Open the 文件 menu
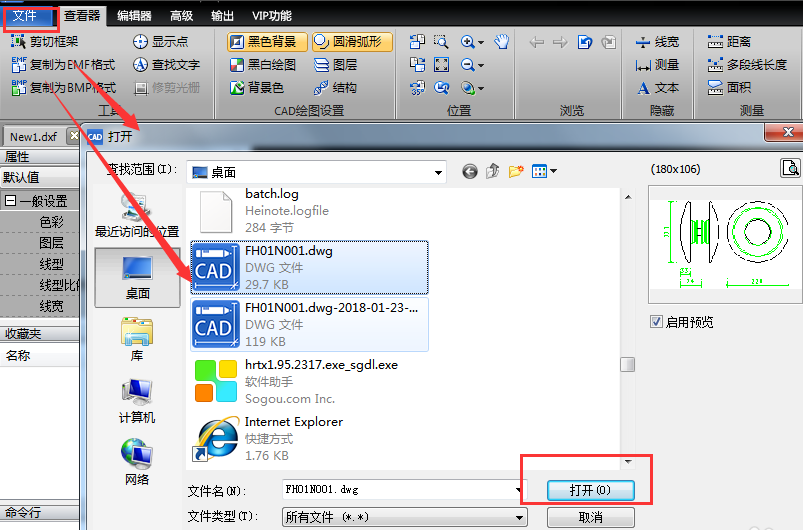 (24, 15)
